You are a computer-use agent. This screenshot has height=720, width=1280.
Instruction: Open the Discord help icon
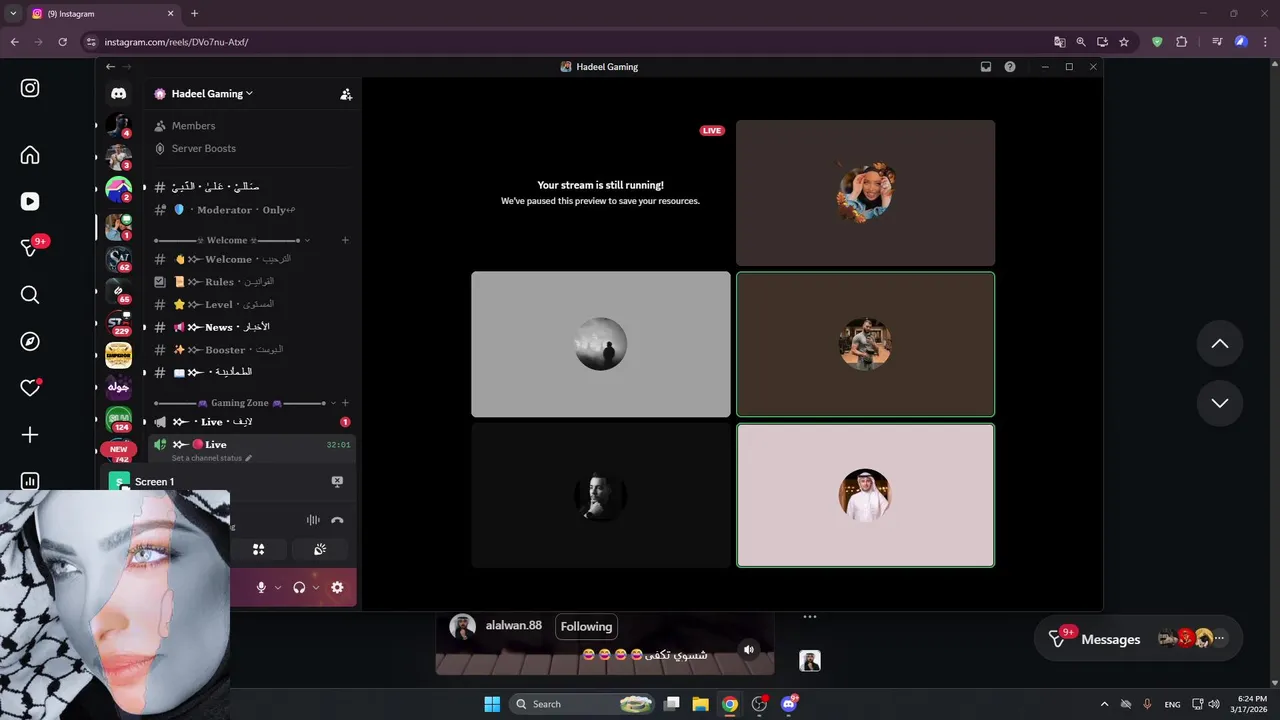click(x=1010, y=67)
